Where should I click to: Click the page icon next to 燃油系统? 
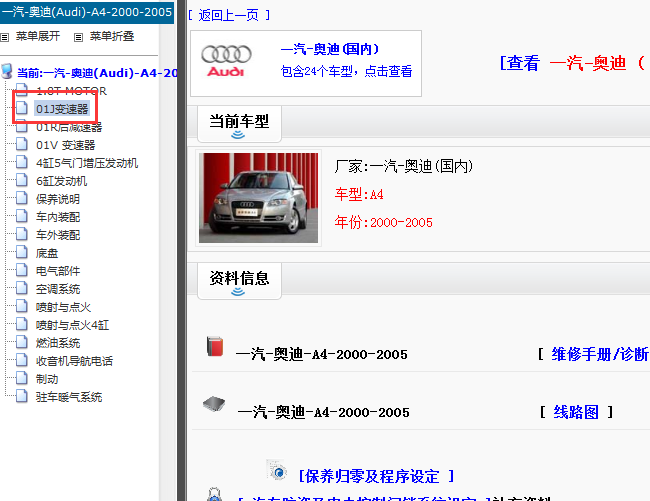pyautogui.click(x=22, y=342)
